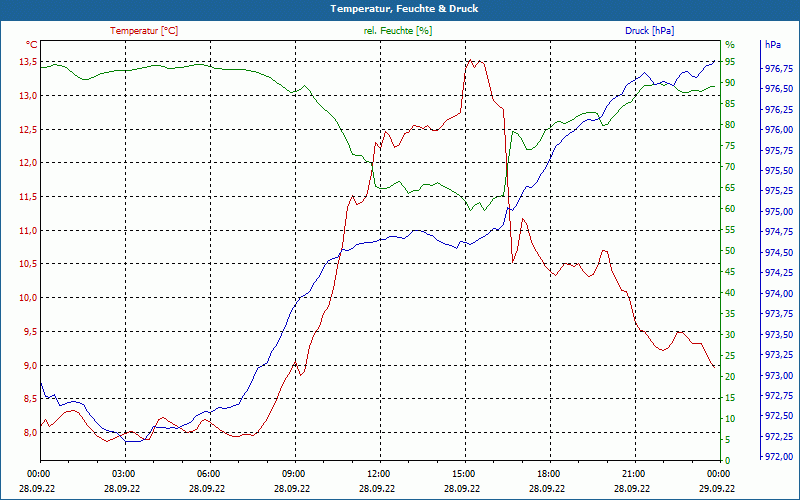Image resolution: width=800 pixels, height=500 pixels.
Task: Click the 0 humidity axis value
Action: [x=728, y=461]
